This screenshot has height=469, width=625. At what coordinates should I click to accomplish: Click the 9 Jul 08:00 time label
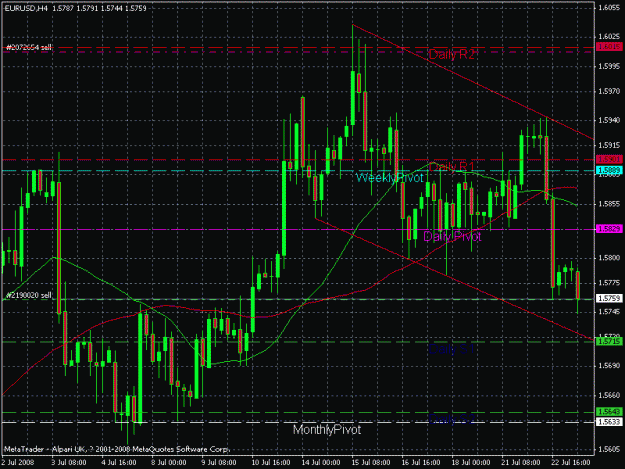tap(218, 463)
